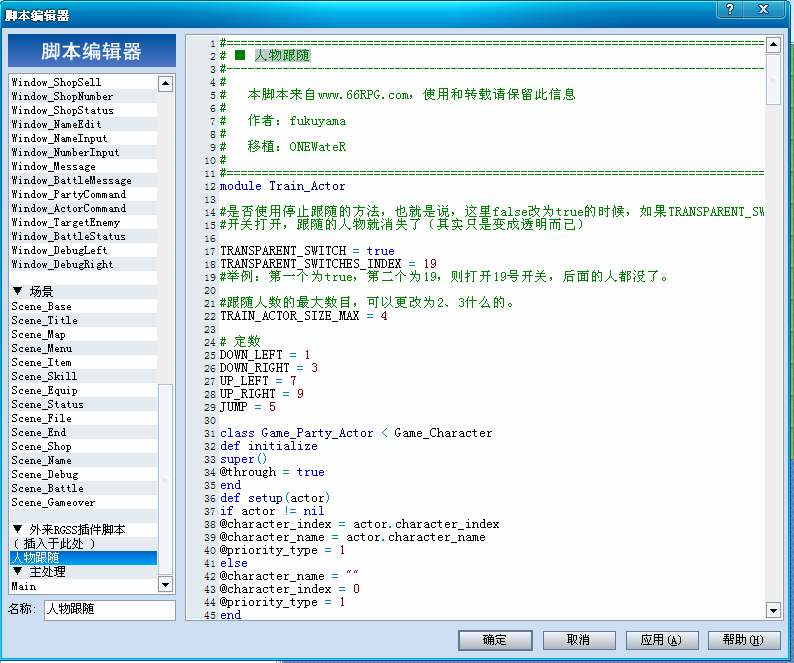
Task: Select Window_NameInput script
Action: [84, 138]
